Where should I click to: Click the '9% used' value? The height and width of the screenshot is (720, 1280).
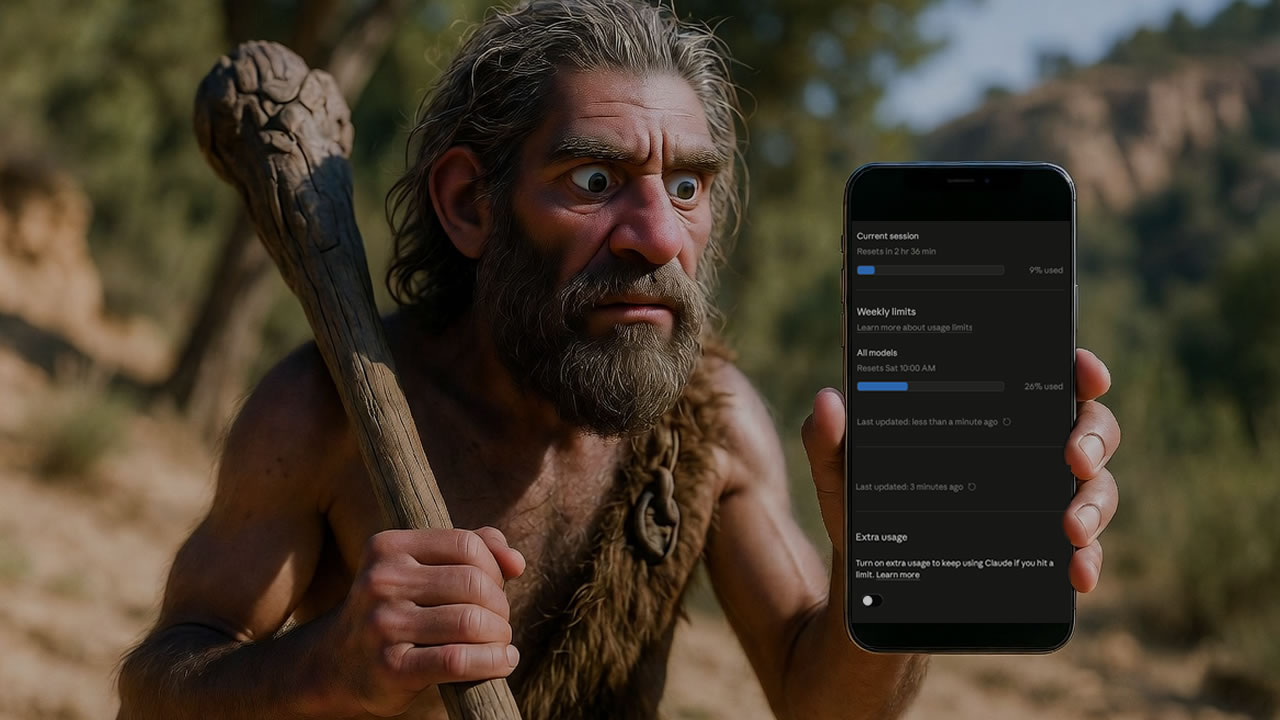coord(1046,270)
